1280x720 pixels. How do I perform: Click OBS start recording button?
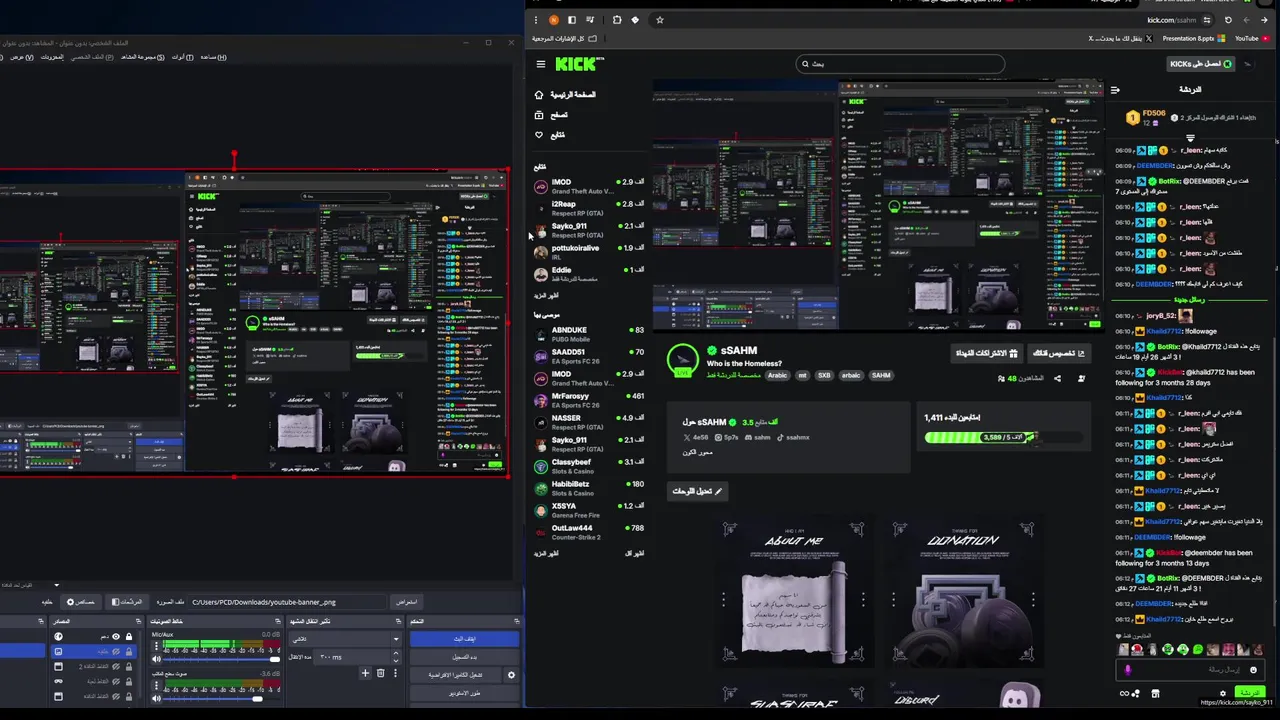(x=465, y=657)
